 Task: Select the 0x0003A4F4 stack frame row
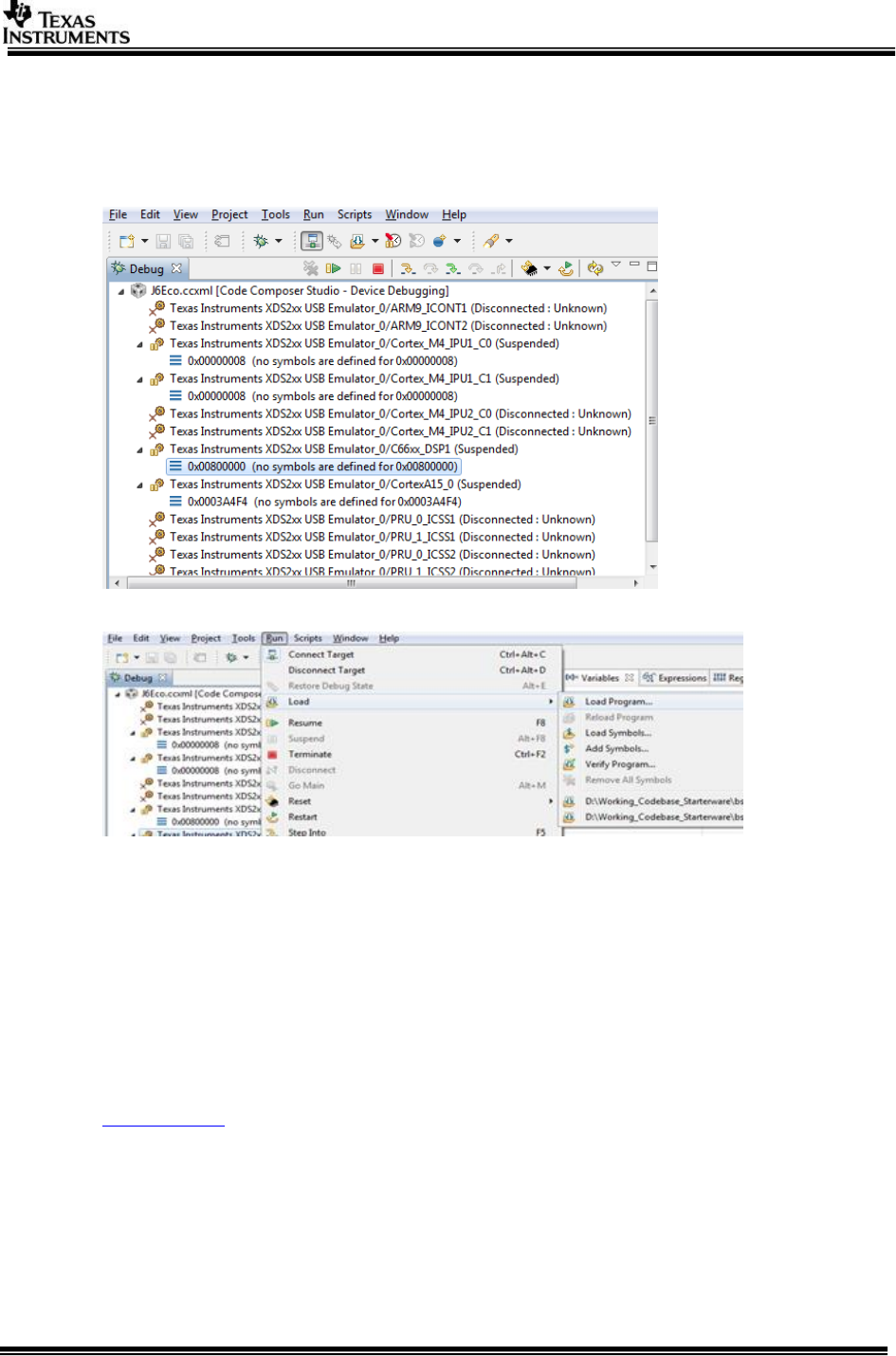(316, 502)
